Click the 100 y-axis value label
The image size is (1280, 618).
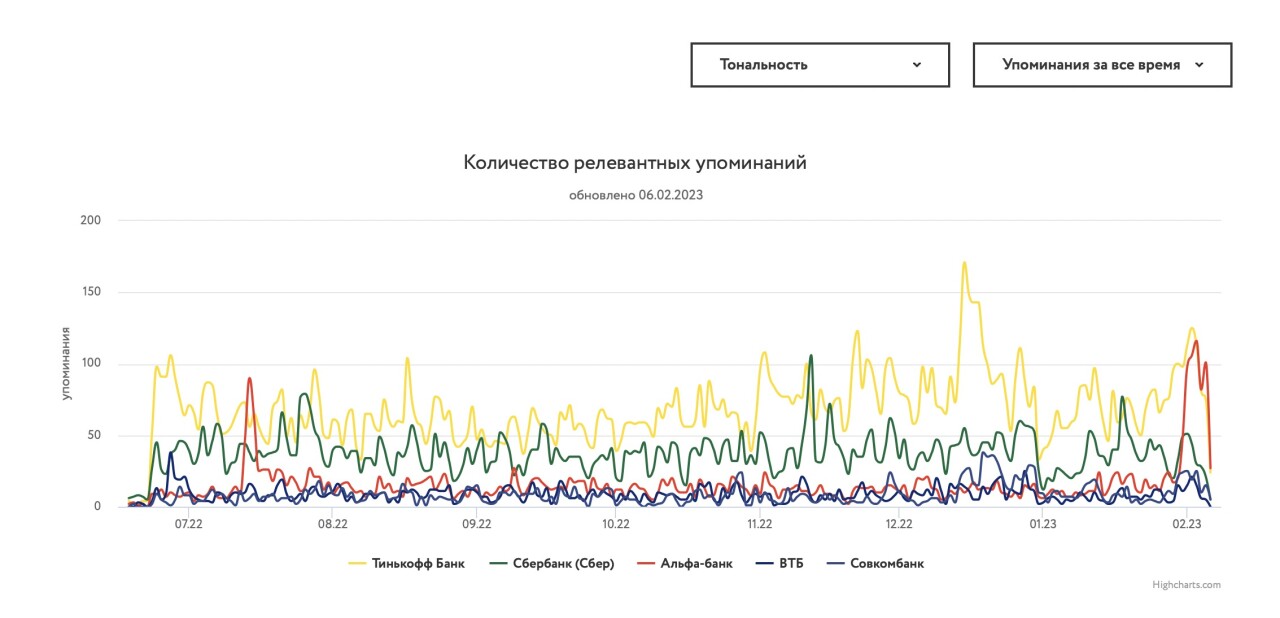91,363
